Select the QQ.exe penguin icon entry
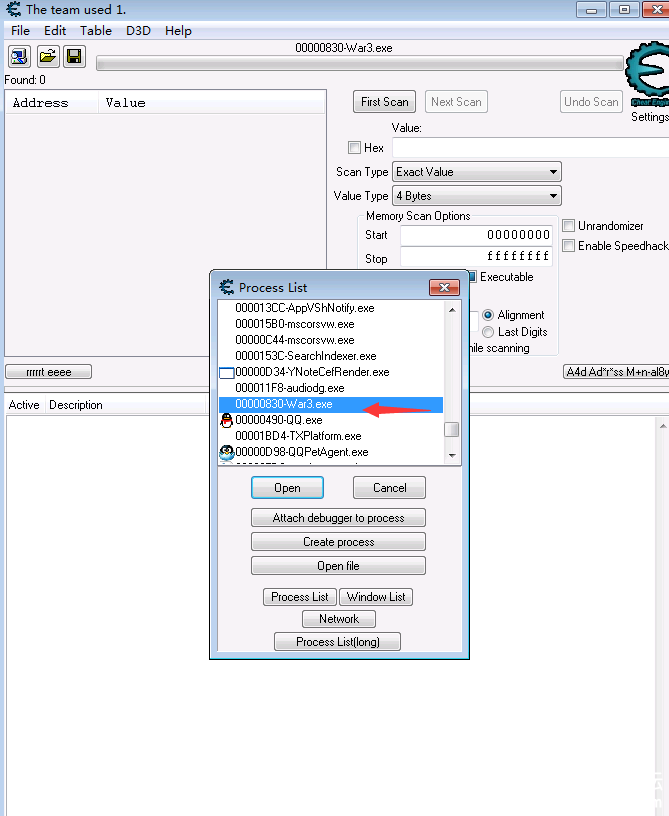This screenshot has height=816, width=669. pos(227,420)
